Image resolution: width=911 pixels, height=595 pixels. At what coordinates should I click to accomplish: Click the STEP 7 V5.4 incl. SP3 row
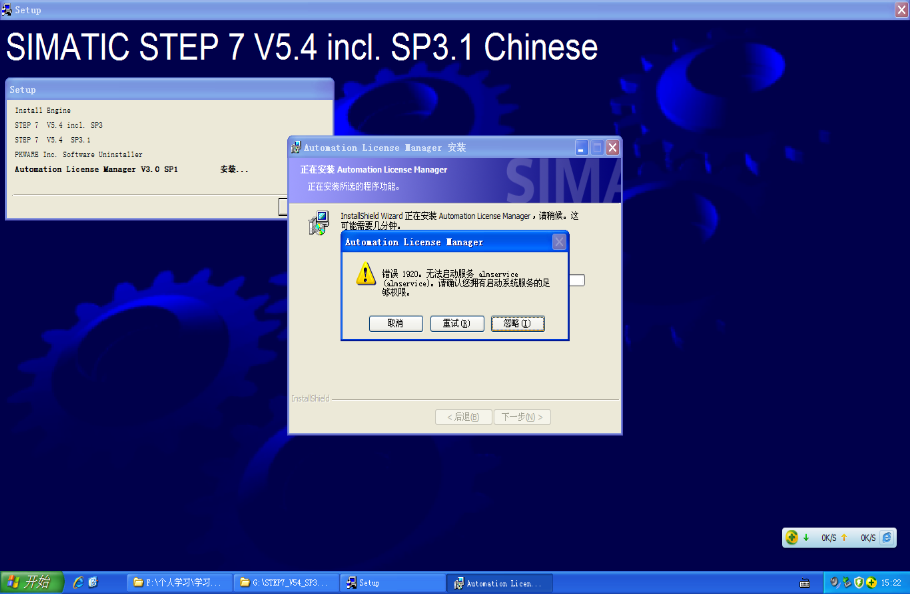[x=58, y=125]
